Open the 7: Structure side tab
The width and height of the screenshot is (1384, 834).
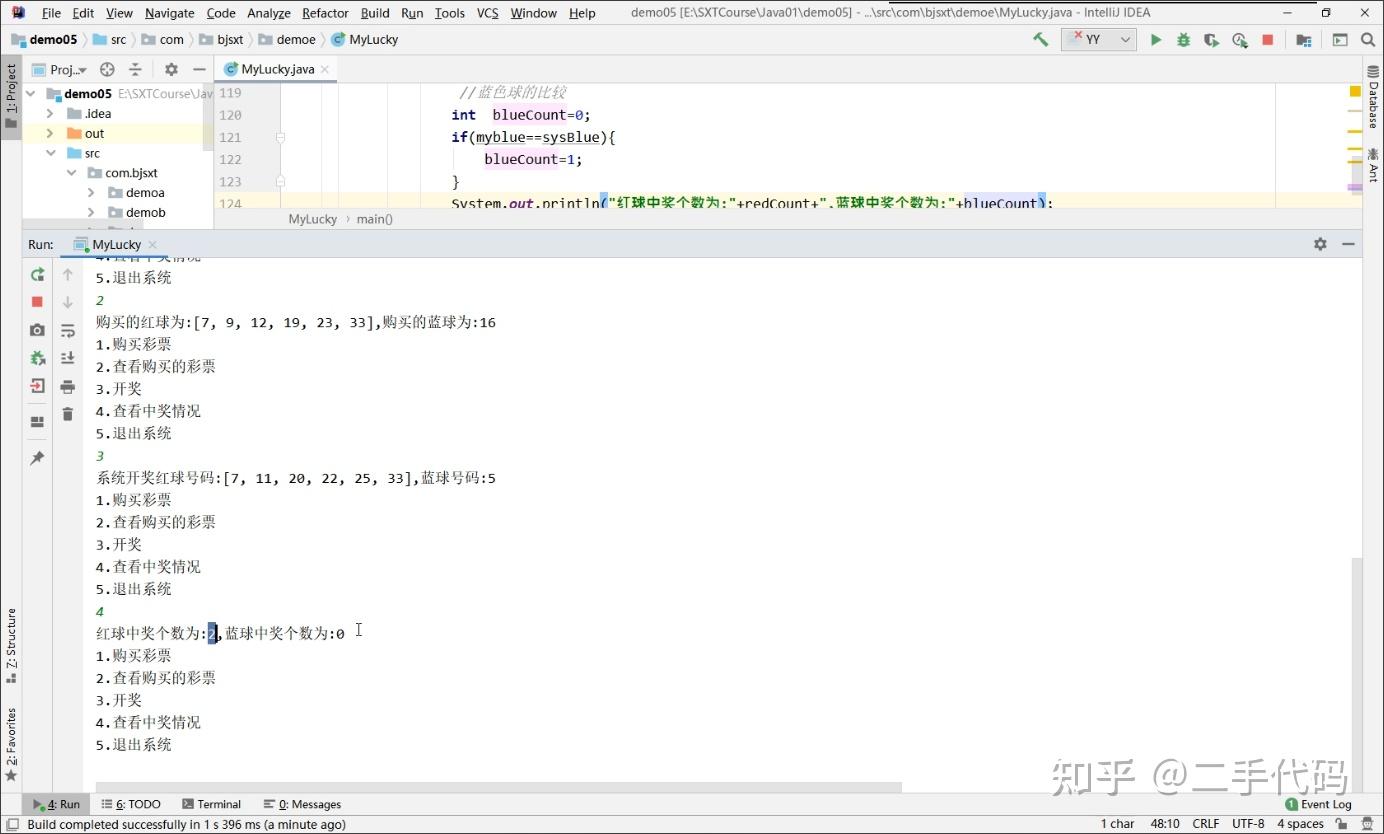pos(11,646)
